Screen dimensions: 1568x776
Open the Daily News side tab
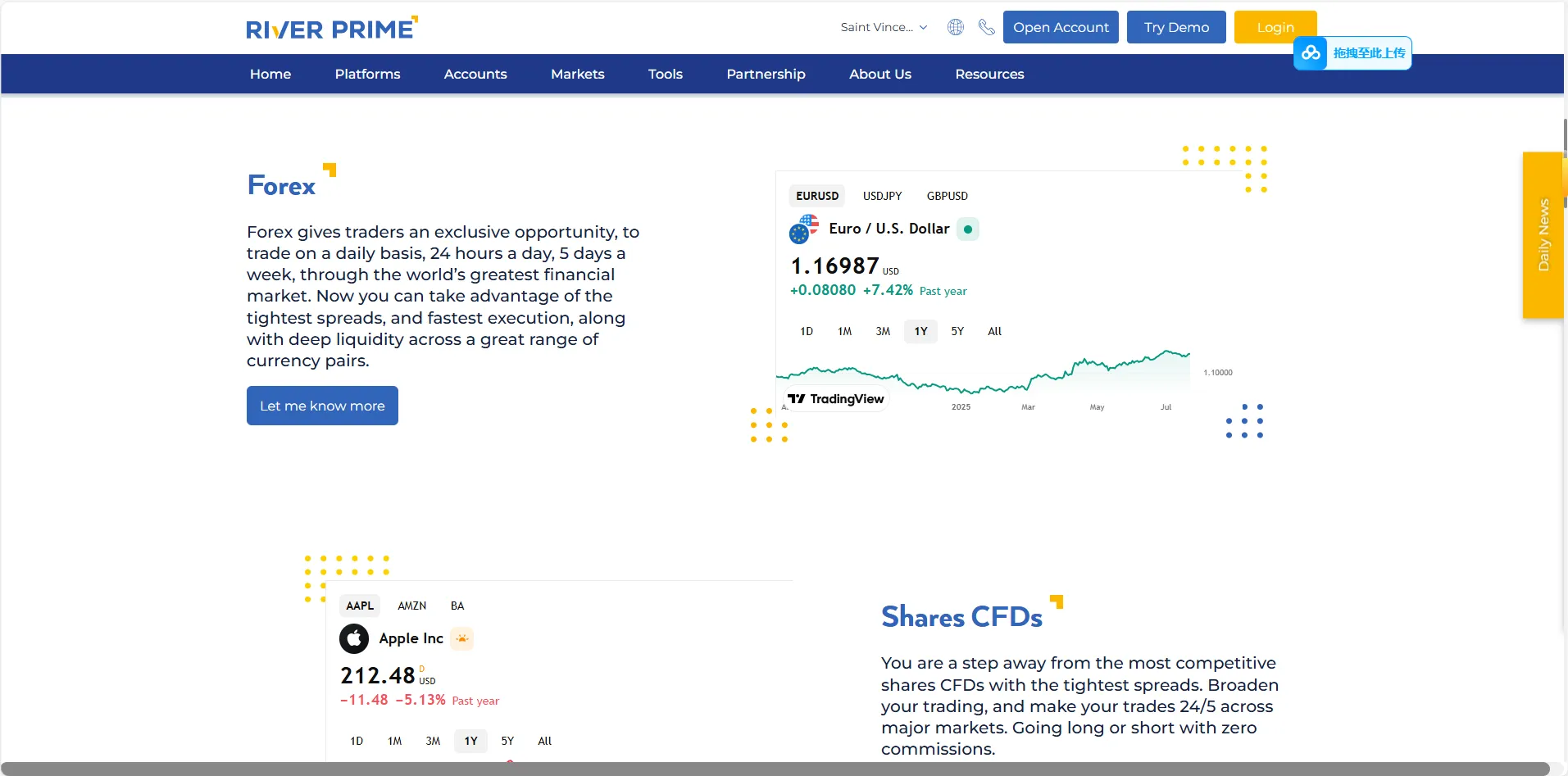(x=1543, y=235)
